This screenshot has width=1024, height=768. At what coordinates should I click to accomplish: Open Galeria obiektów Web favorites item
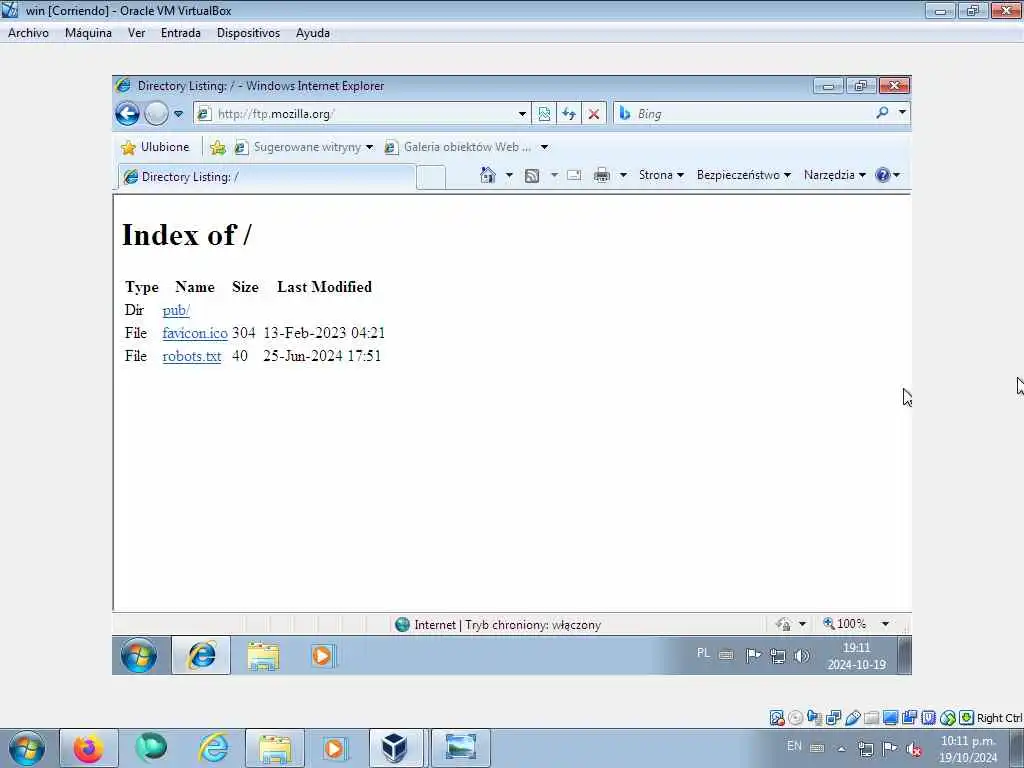[459, 147]
